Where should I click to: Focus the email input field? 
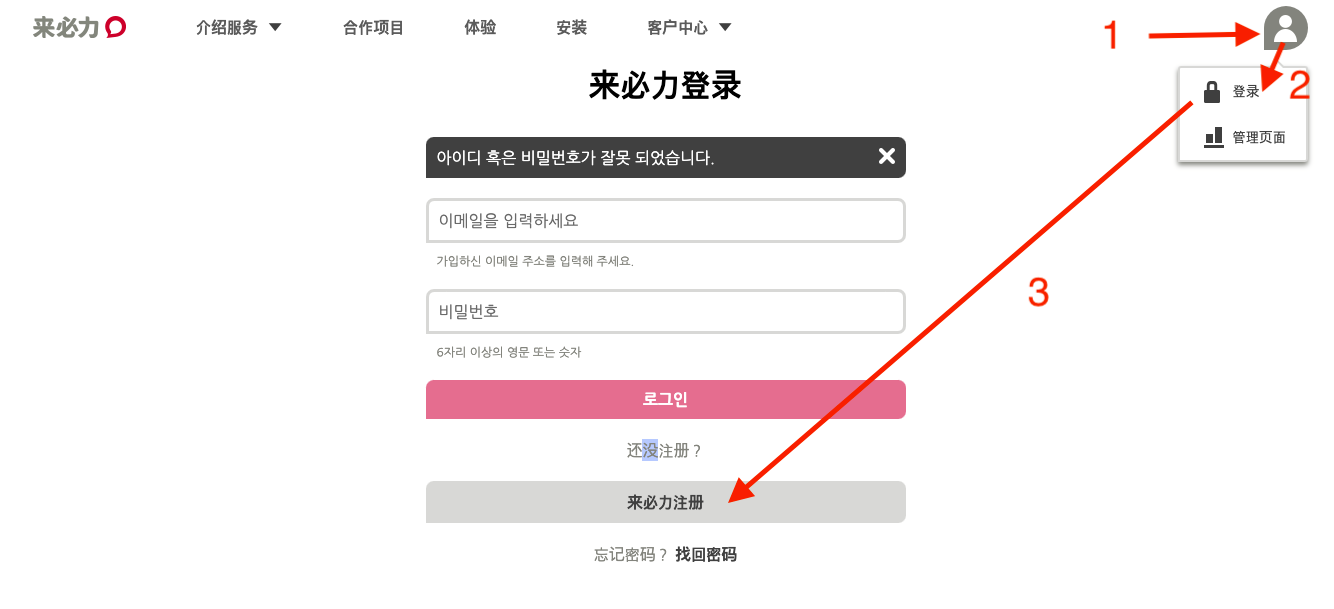[666, 220]
